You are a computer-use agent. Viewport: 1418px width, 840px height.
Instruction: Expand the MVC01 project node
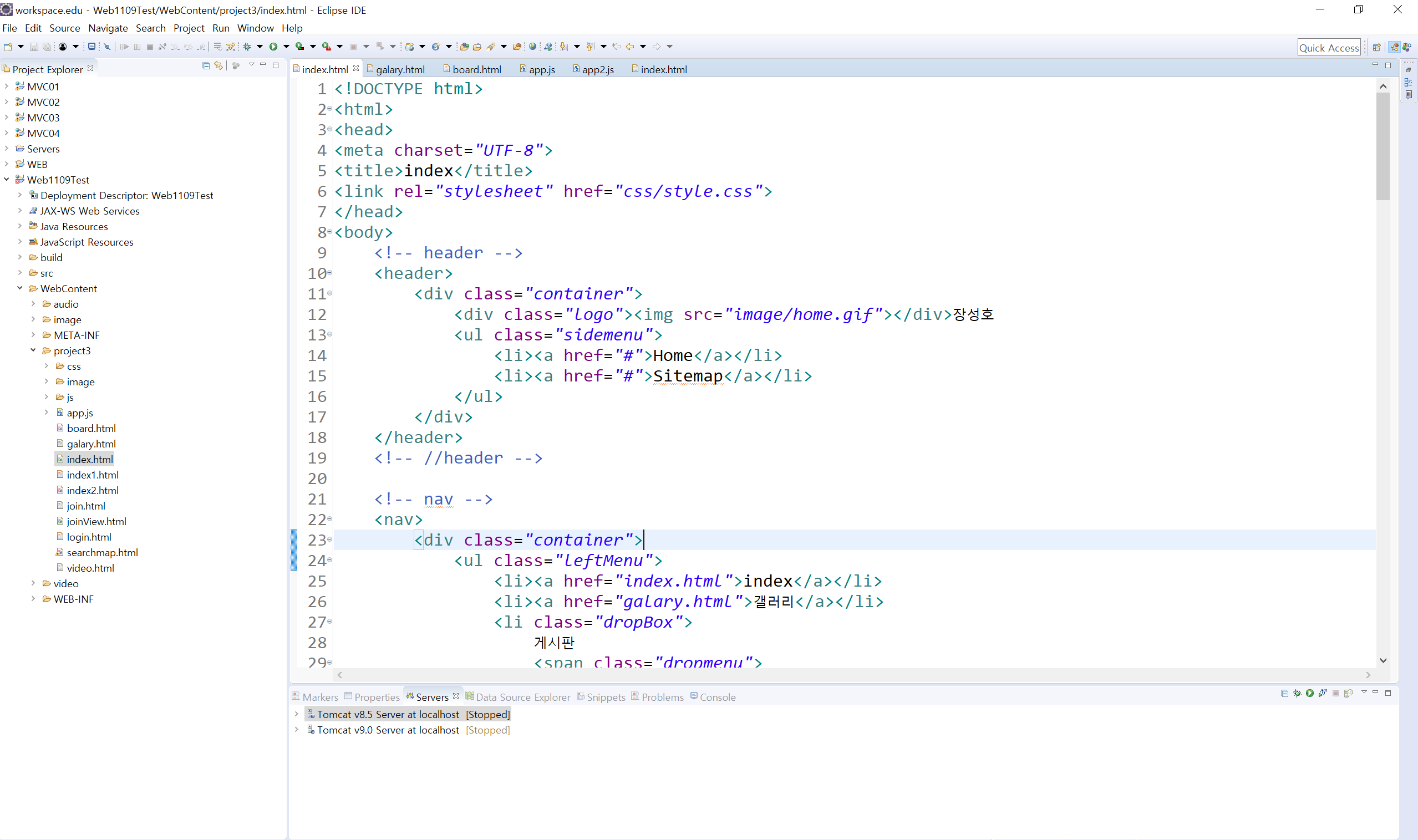point(6,86)
